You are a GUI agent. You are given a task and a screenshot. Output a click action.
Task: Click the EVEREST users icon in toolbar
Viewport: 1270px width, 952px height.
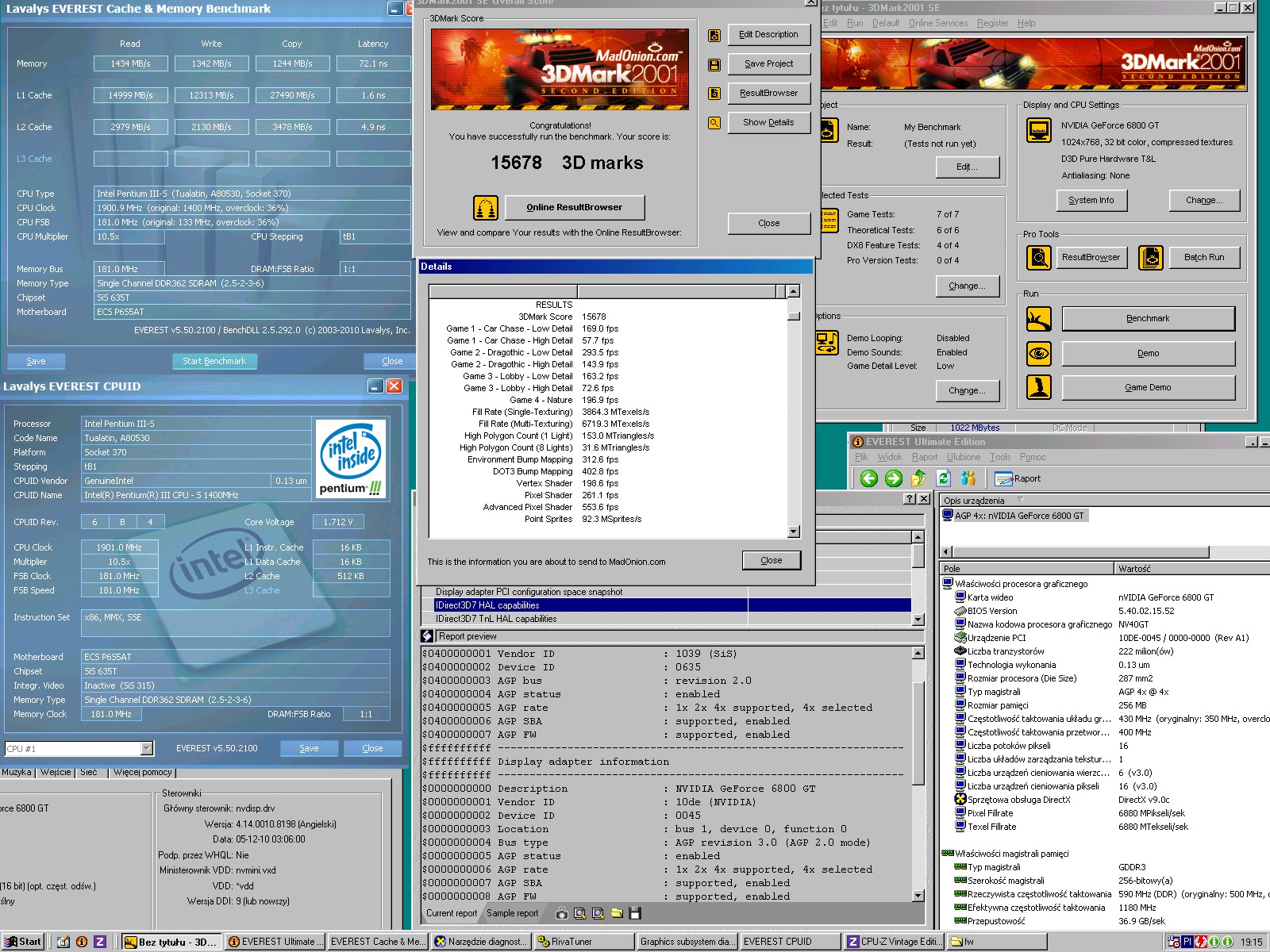(968, 478)
